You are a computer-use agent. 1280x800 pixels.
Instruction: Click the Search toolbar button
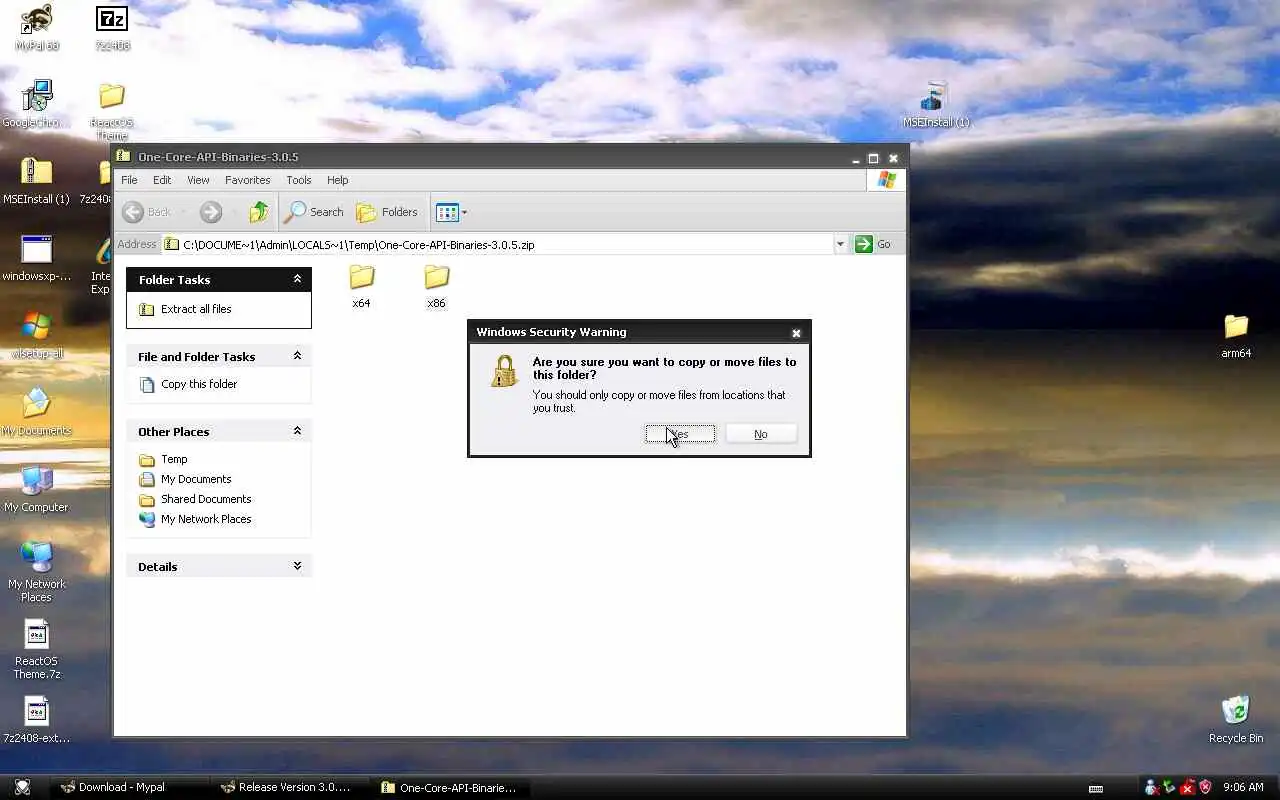pos(314,212)
